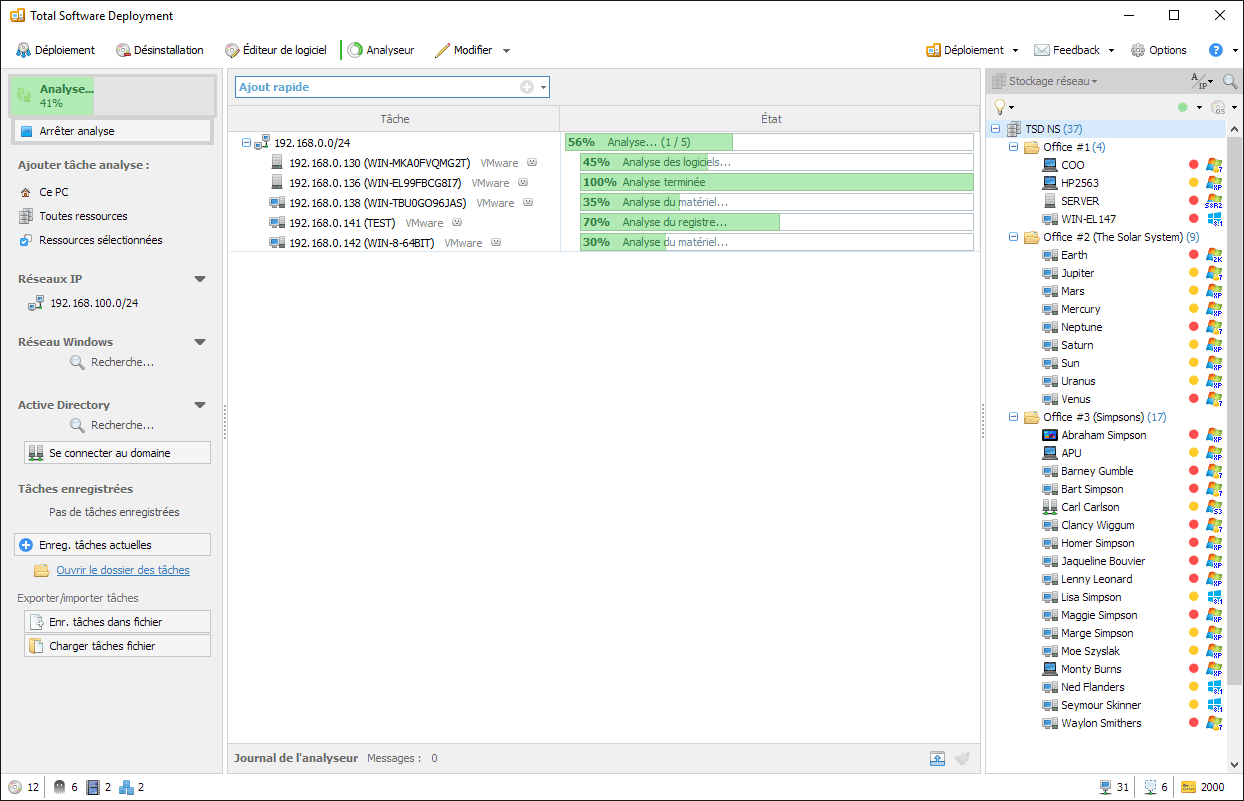Click the 192.168.0.141 progress bar

pos(776,222)
